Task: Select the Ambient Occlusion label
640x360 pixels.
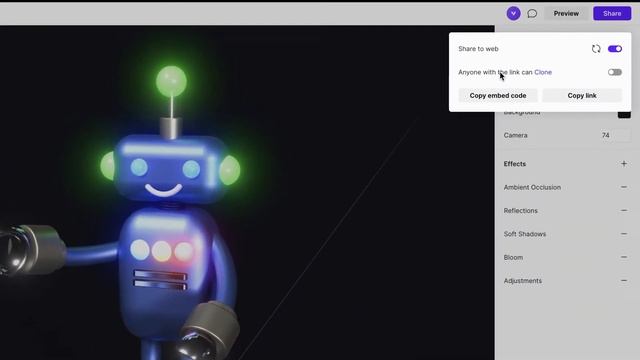Action: [x=532, y=187]
